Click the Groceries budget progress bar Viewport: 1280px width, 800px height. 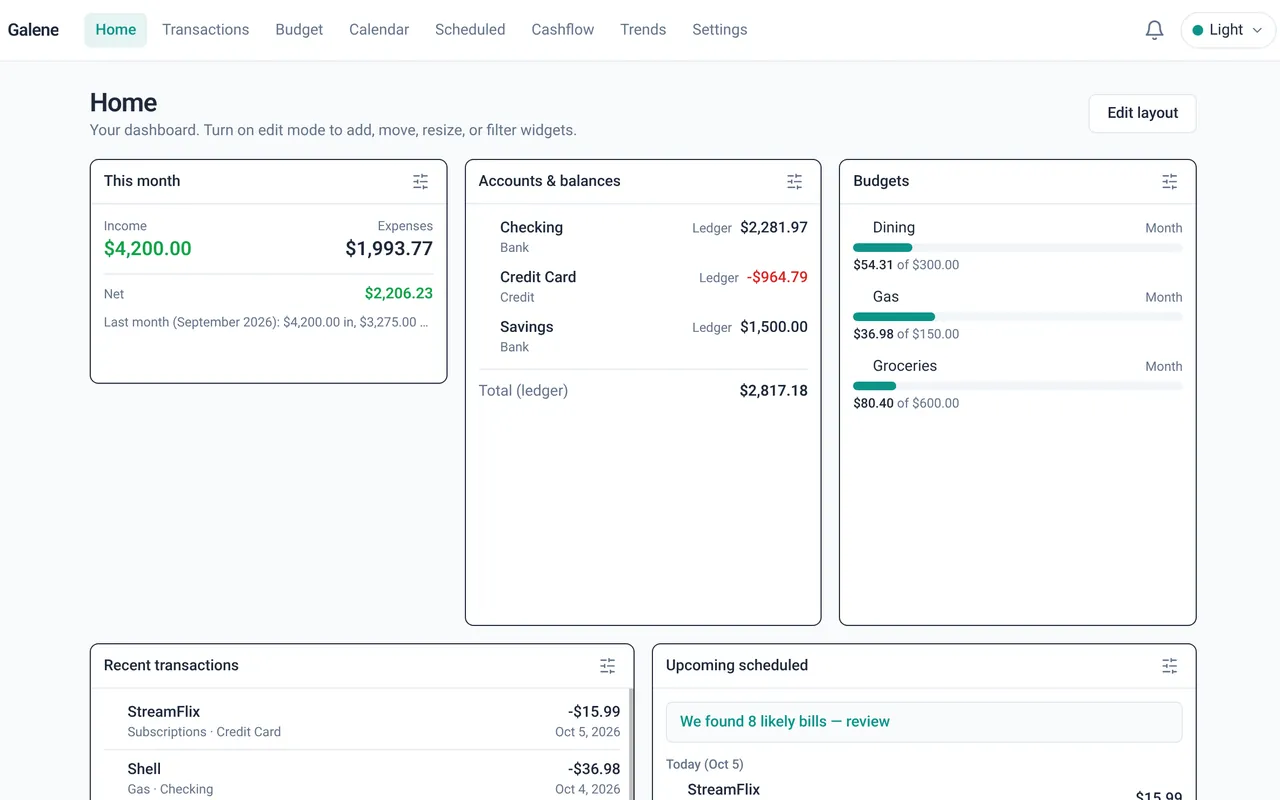(x=1017, y=385)
